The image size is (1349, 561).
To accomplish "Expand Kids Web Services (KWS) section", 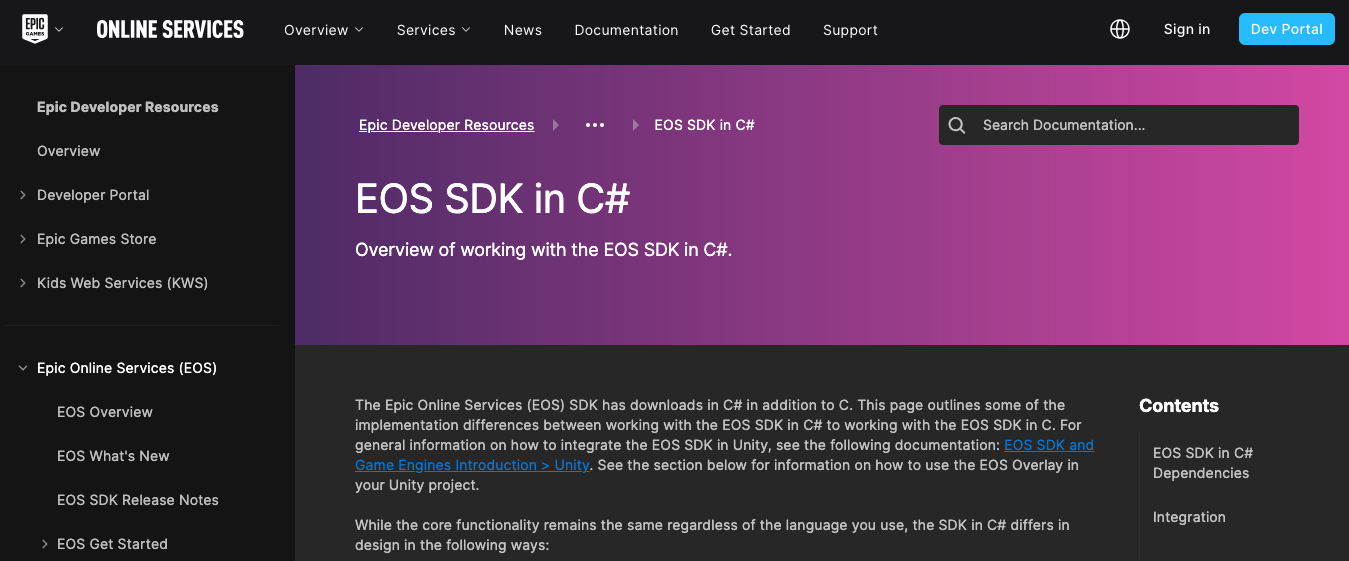I will [x=23, y=283].
